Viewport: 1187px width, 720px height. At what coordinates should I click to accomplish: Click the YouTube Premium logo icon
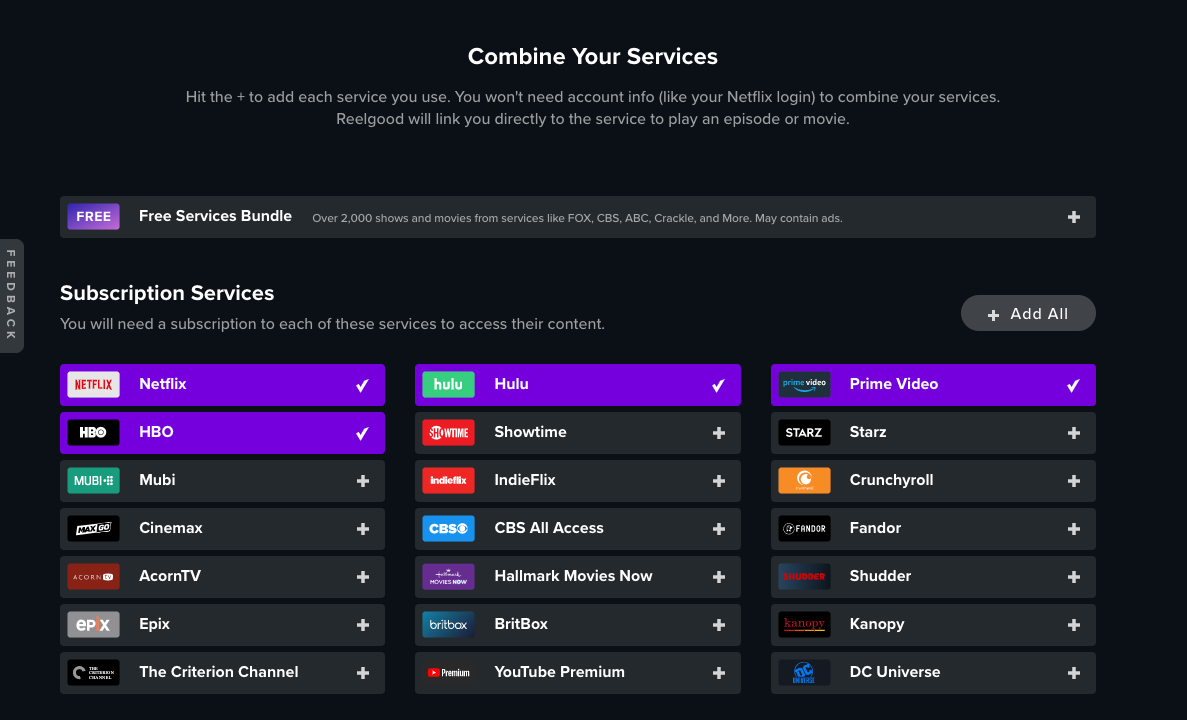click(448, 672)
